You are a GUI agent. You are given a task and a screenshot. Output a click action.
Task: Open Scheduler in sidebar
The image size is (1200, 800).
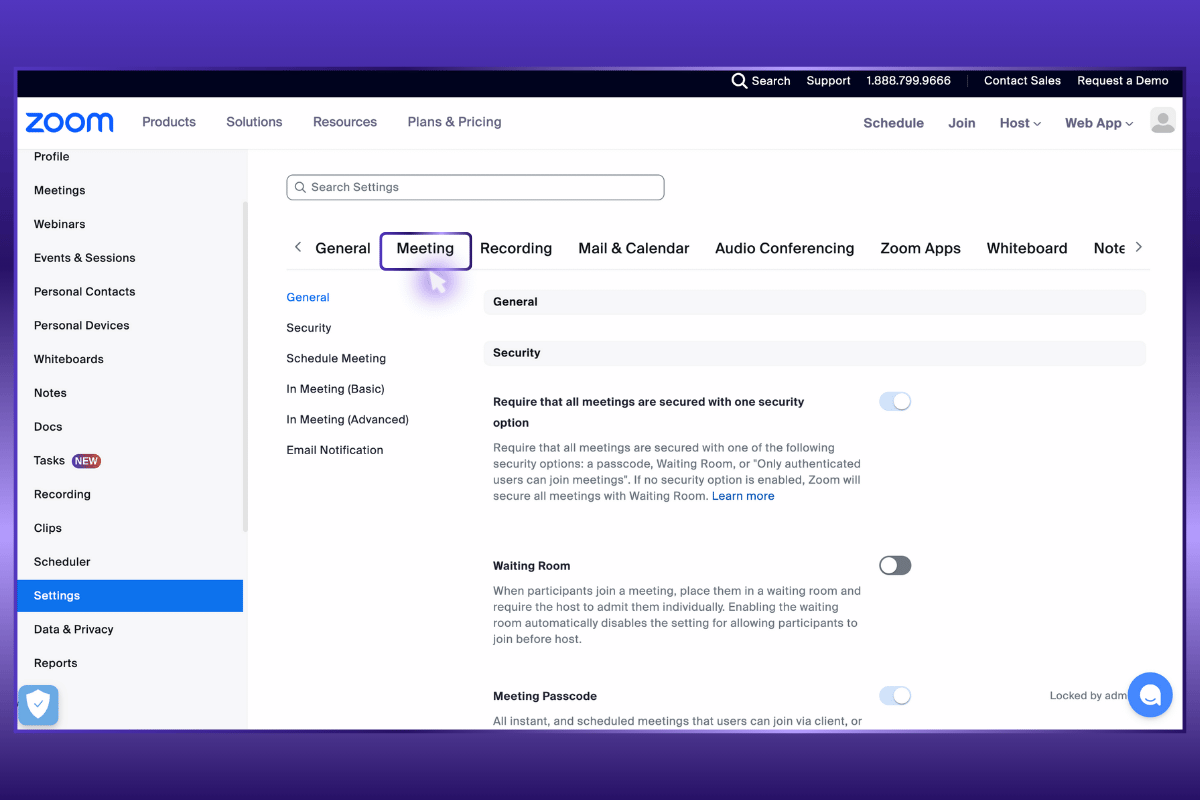[62, 562]
